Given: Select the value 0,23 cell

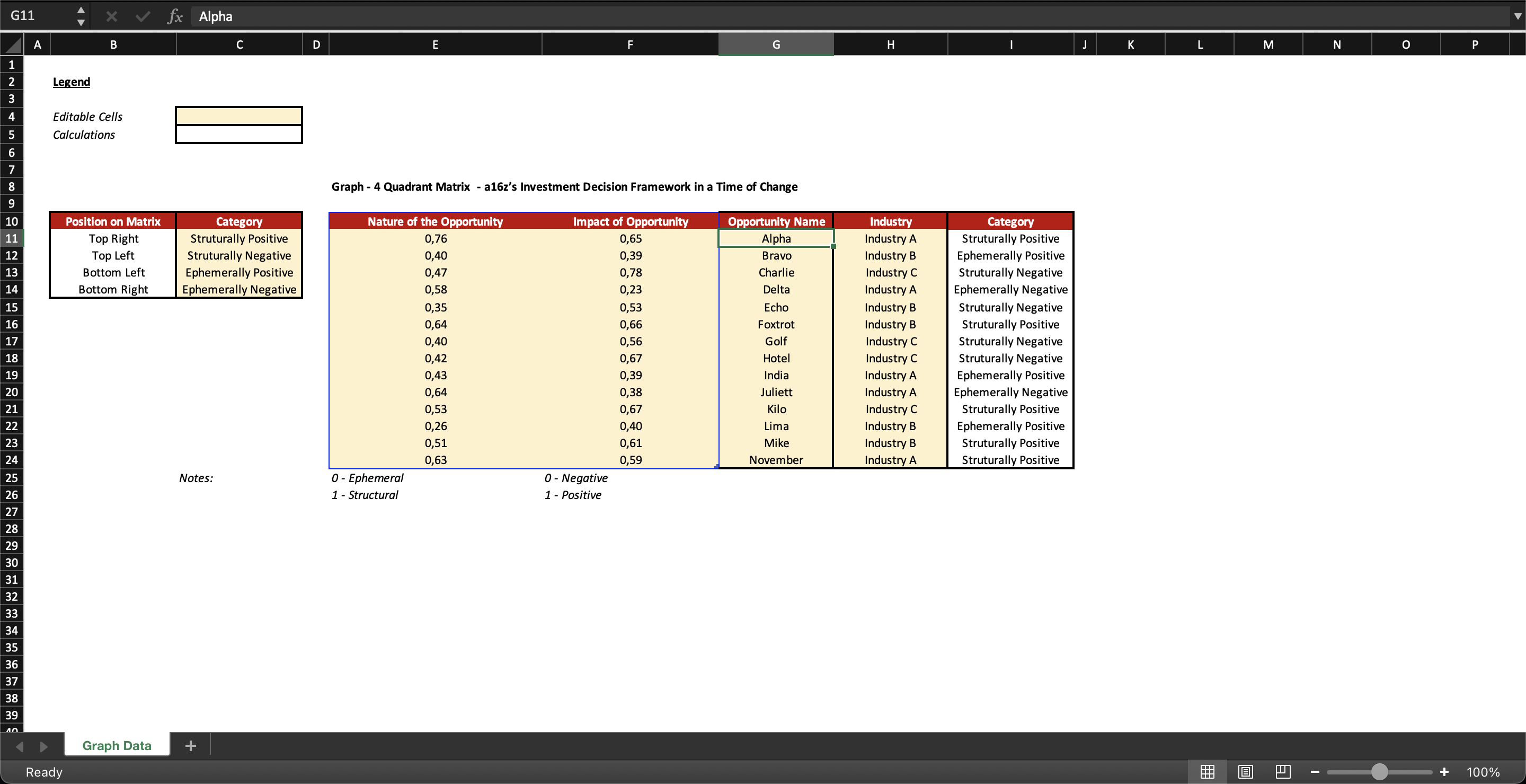Looking at the screenshot, I should tap(631, 290).
